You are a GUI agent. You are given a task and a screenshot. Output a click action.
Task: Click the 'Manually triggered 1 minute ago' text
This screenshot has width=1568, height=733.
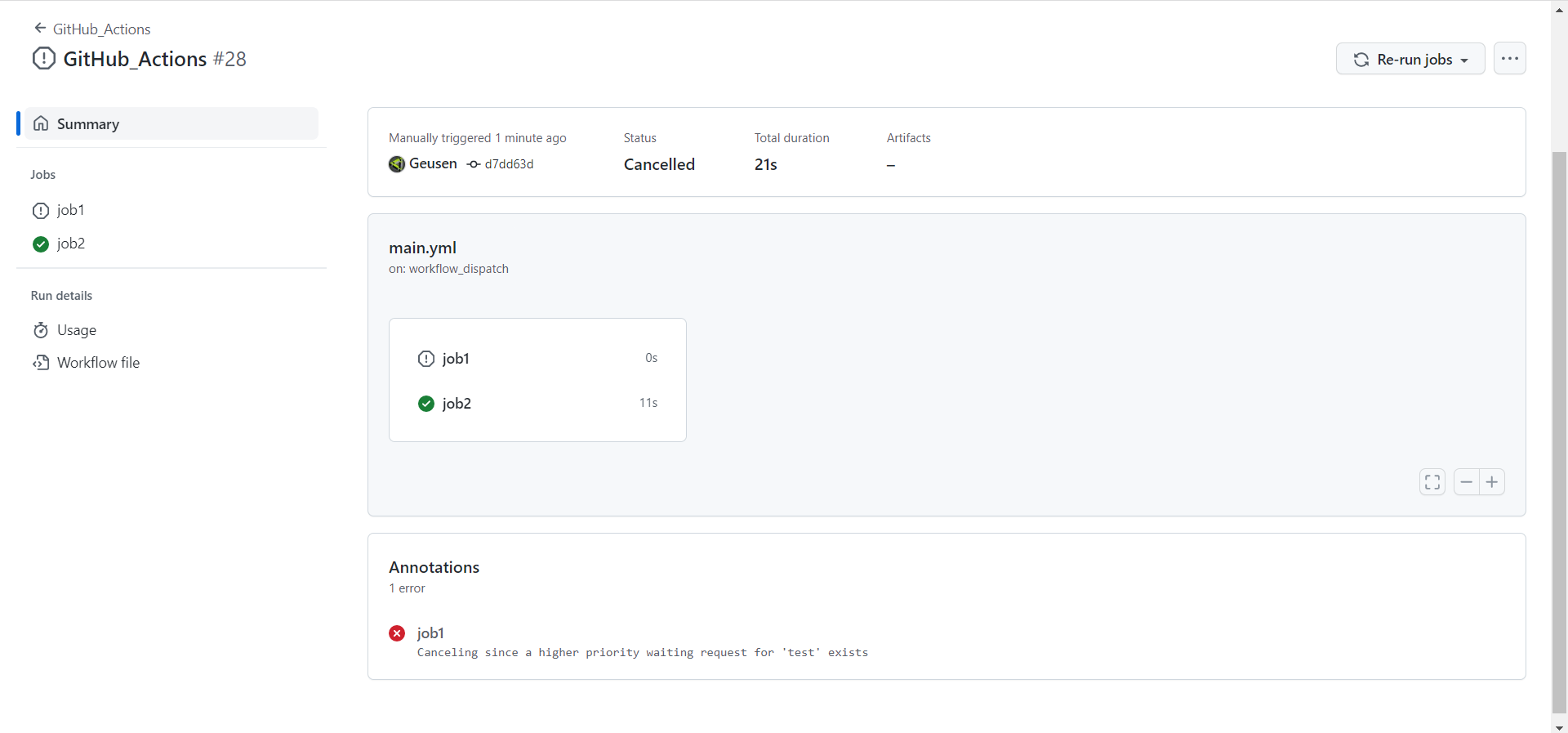(478, 138)
